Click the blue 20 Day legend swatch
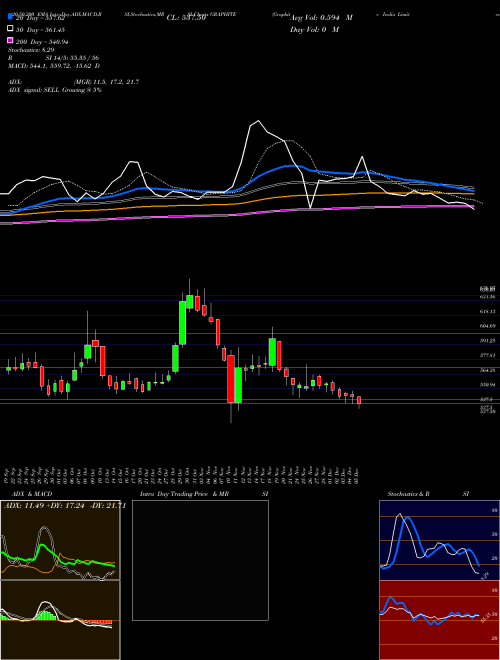The image size is (500, 660). click(11, 17)
